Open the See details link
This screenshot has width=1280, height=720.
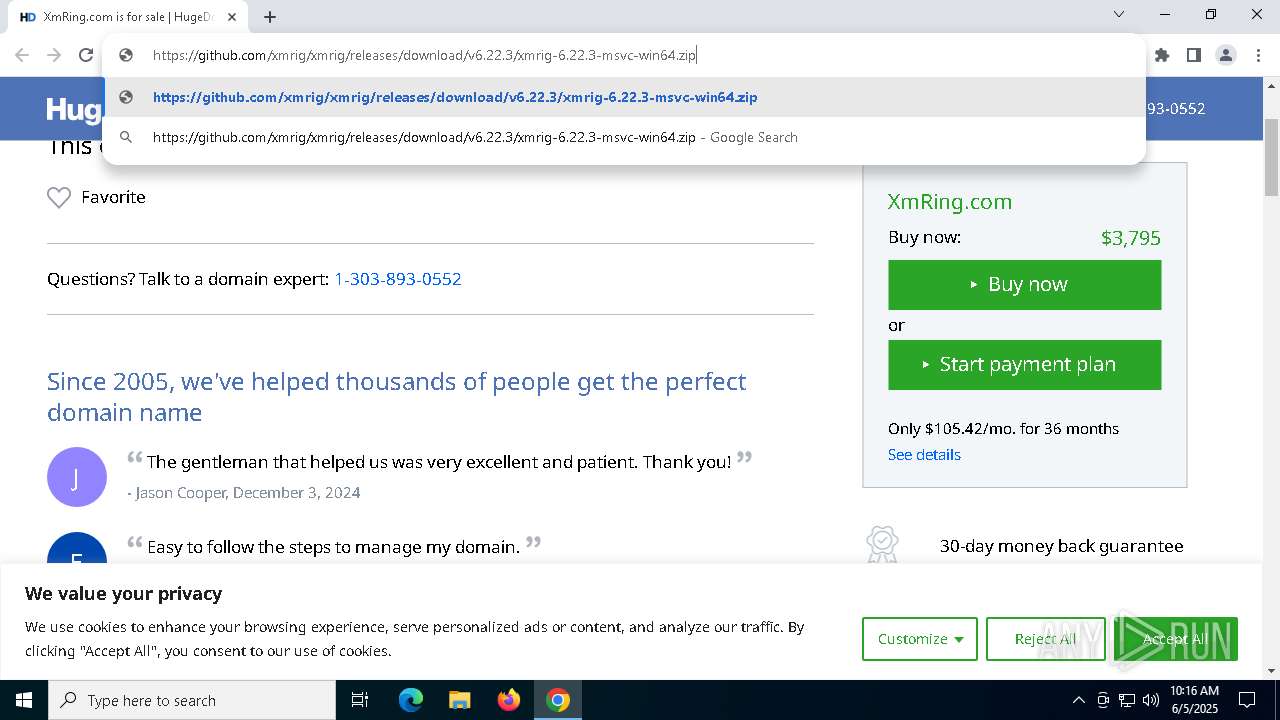tap(924, 455)
